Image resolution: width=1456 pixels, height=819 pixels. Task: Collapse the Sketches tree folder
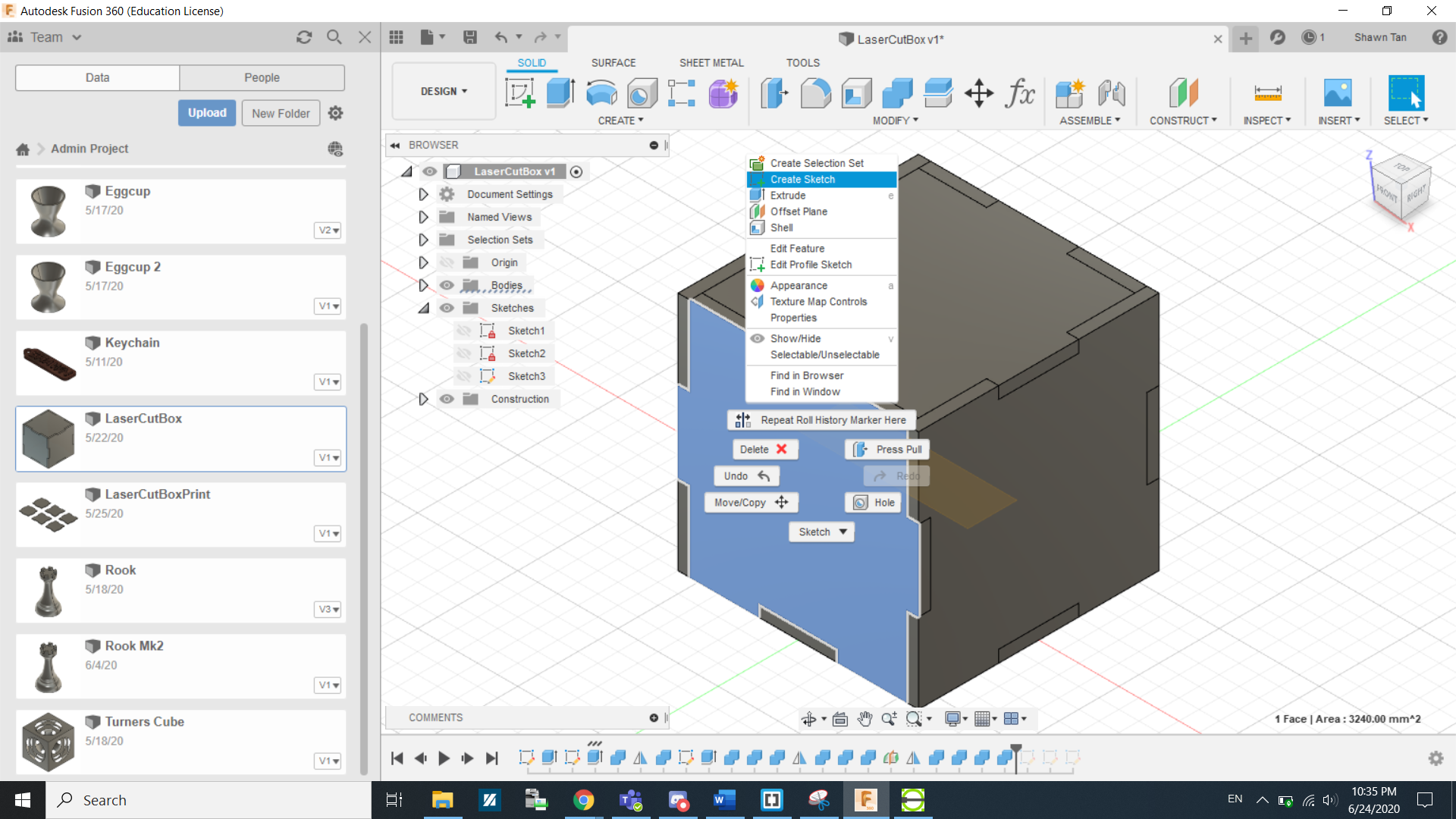pos(423,308)
